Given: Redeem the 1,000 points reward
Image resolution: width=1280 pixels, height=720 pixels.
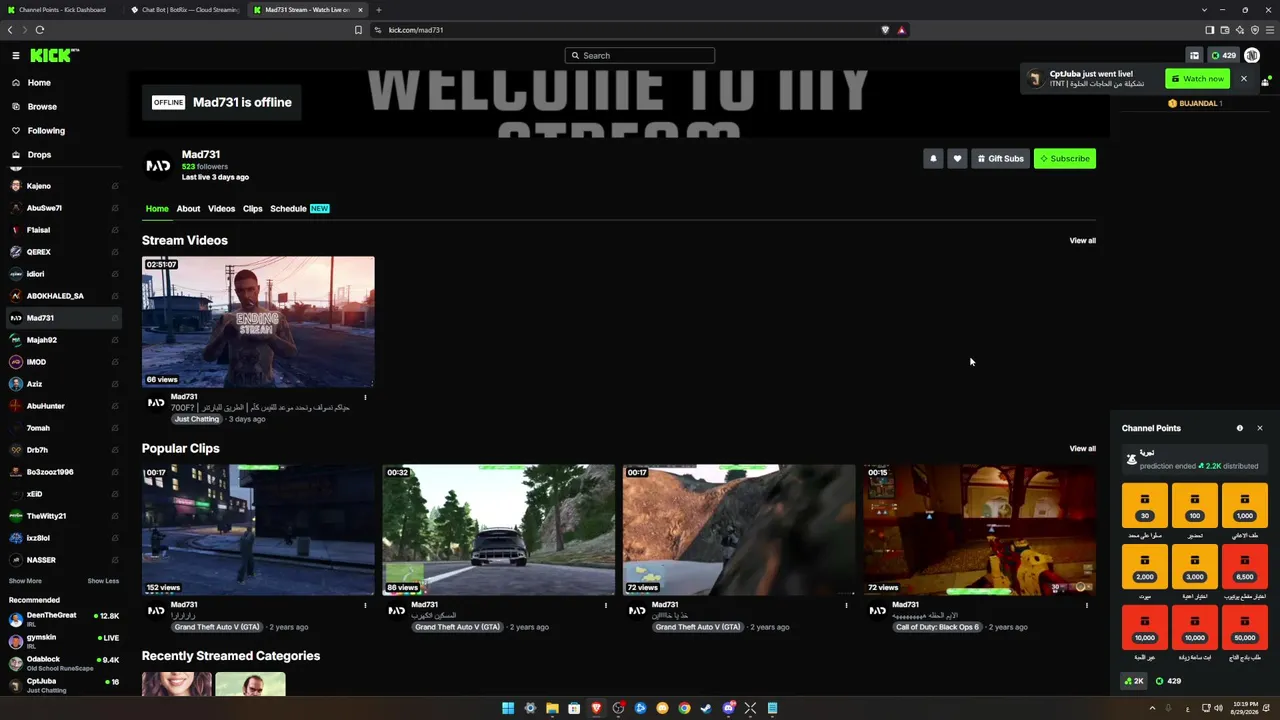Looking at the screenshot, I should point(1245,506).
